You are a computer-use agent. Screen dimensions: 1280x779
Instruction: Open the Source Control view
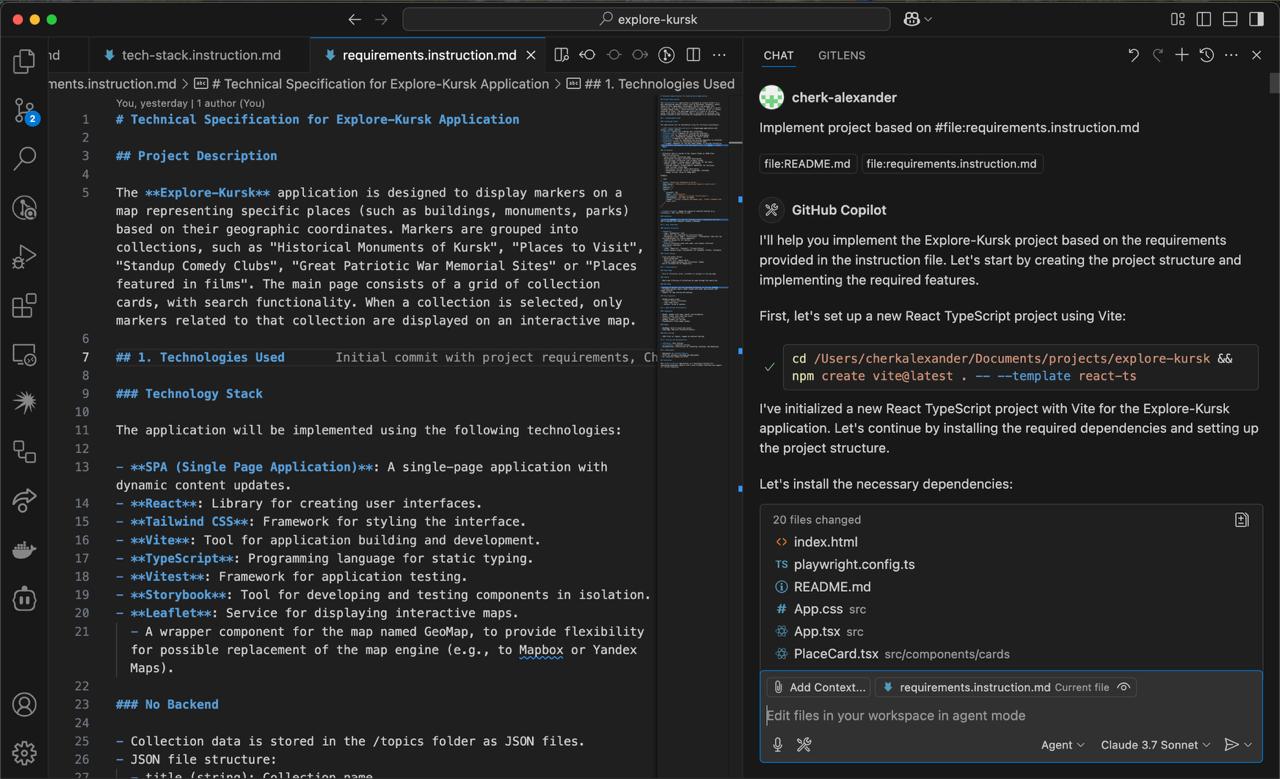tap(24, 110)
